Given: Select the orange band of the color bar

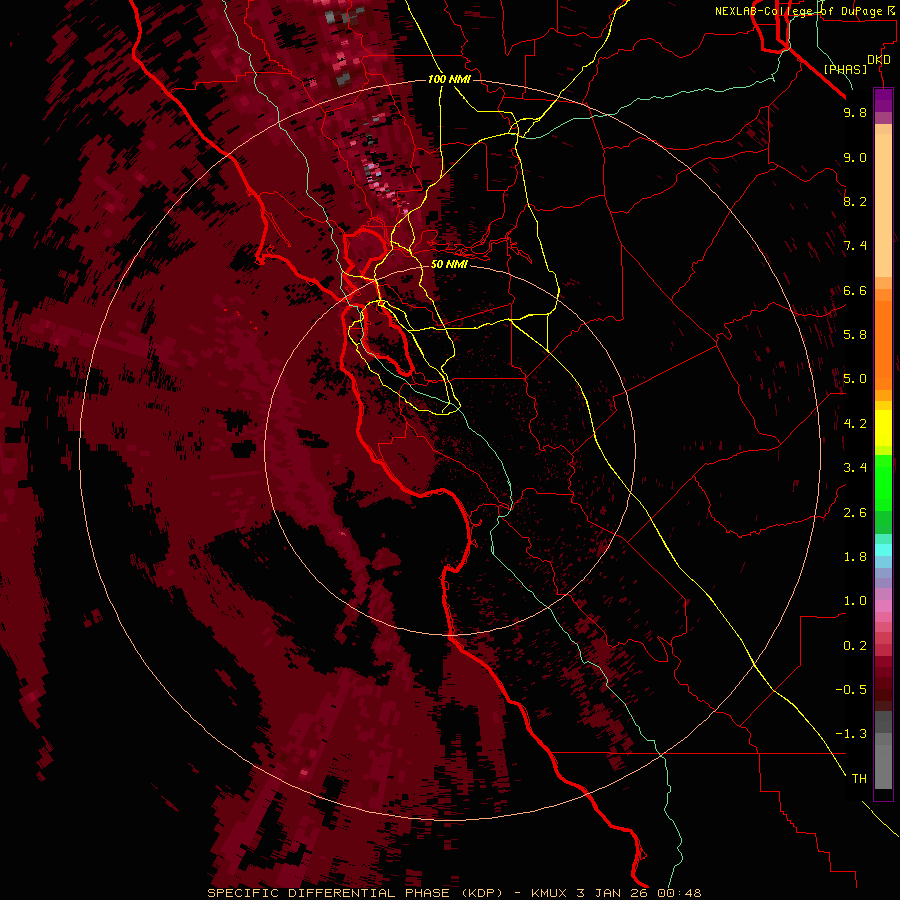Looking at the screenshot, I should 883,344.
